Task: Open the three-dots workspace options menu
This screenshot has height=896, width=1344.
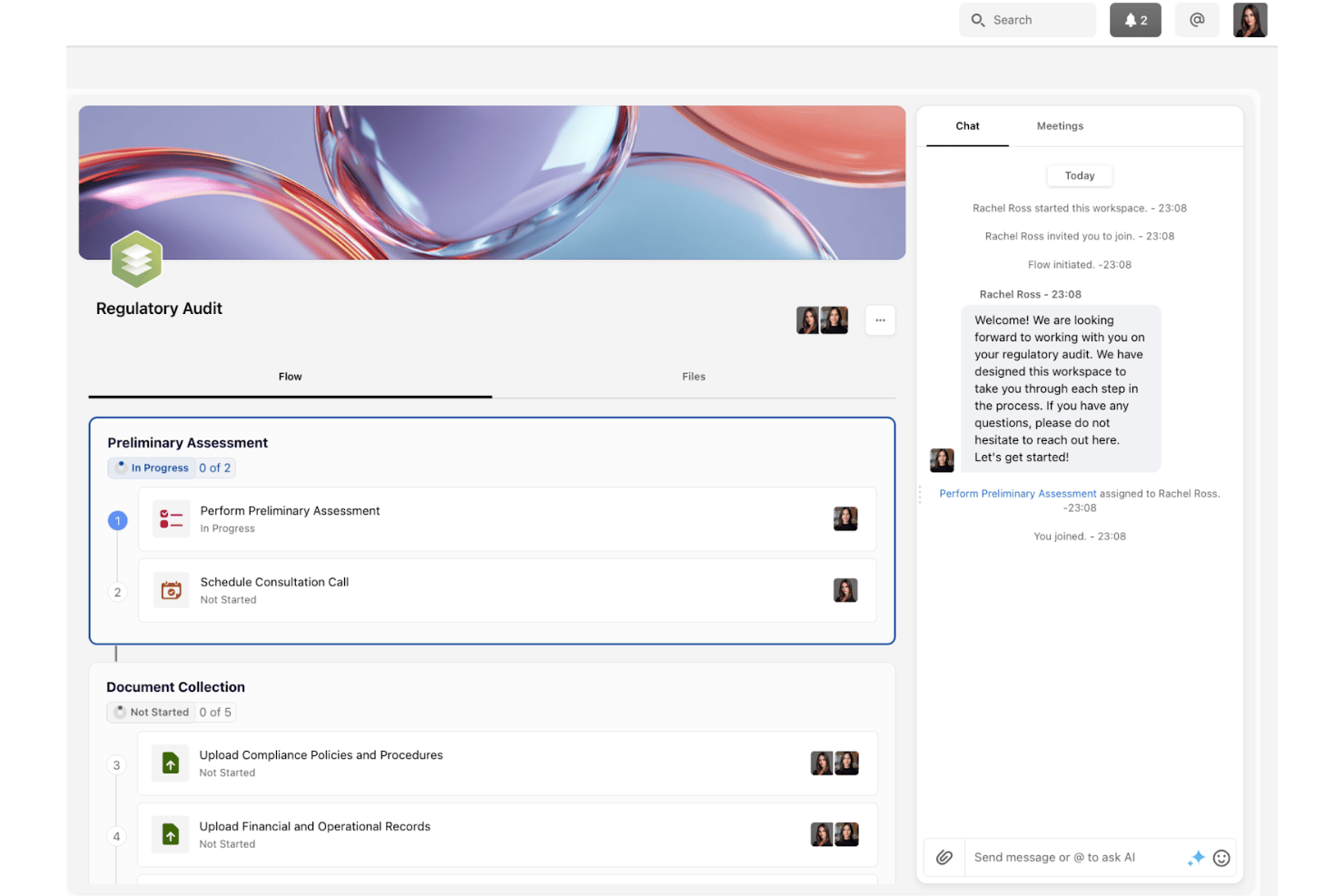Action: (x=880, y=320)
